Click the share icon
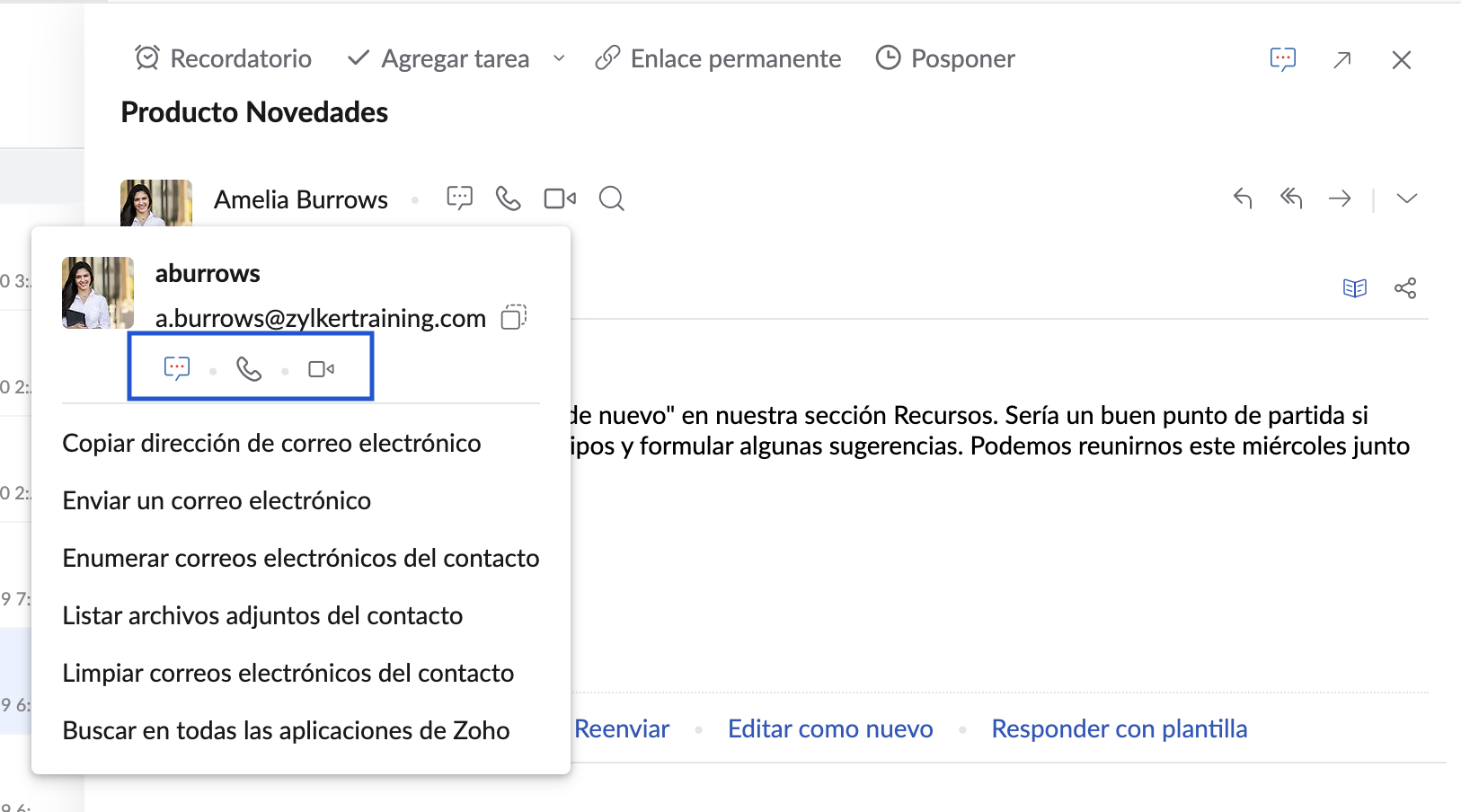Image resolution: width=1461 pixels, height=812 pixels. coord(1405,288)
